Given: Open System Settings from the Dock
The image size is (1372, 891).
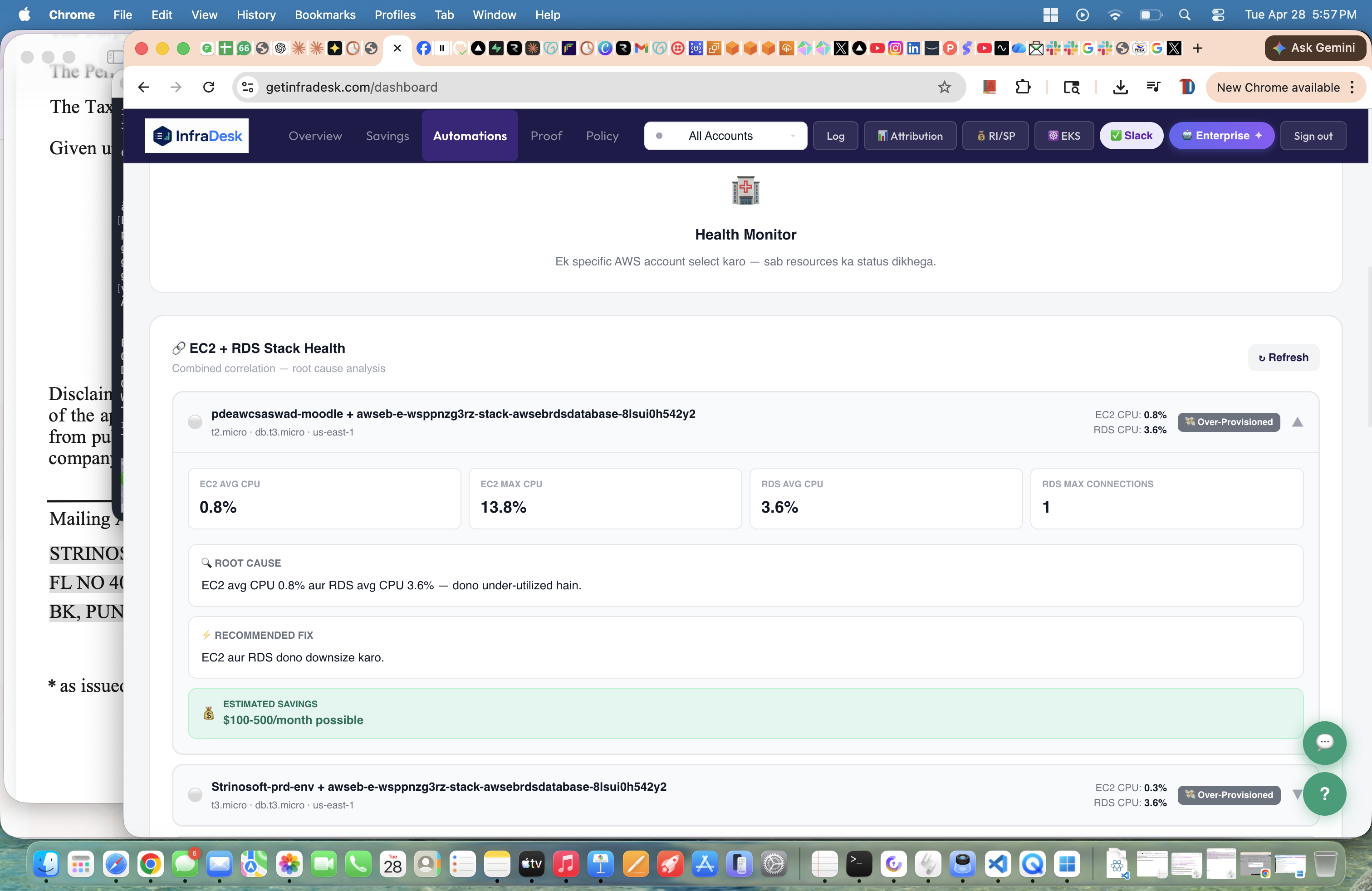Looking at the screenshot, I should (774, 864).
